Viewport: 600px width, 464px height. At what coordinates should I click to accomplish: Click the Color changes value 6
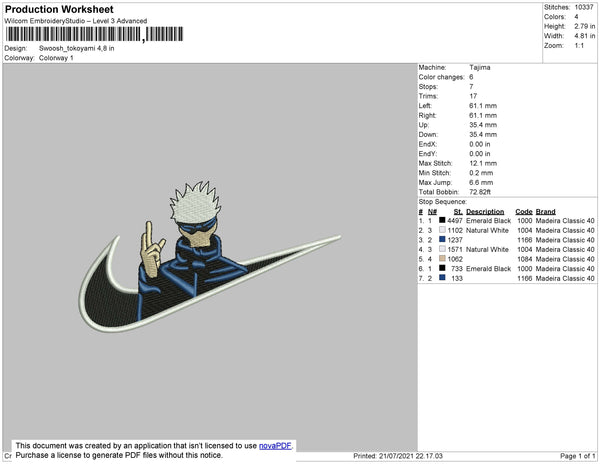coord(471,77)
